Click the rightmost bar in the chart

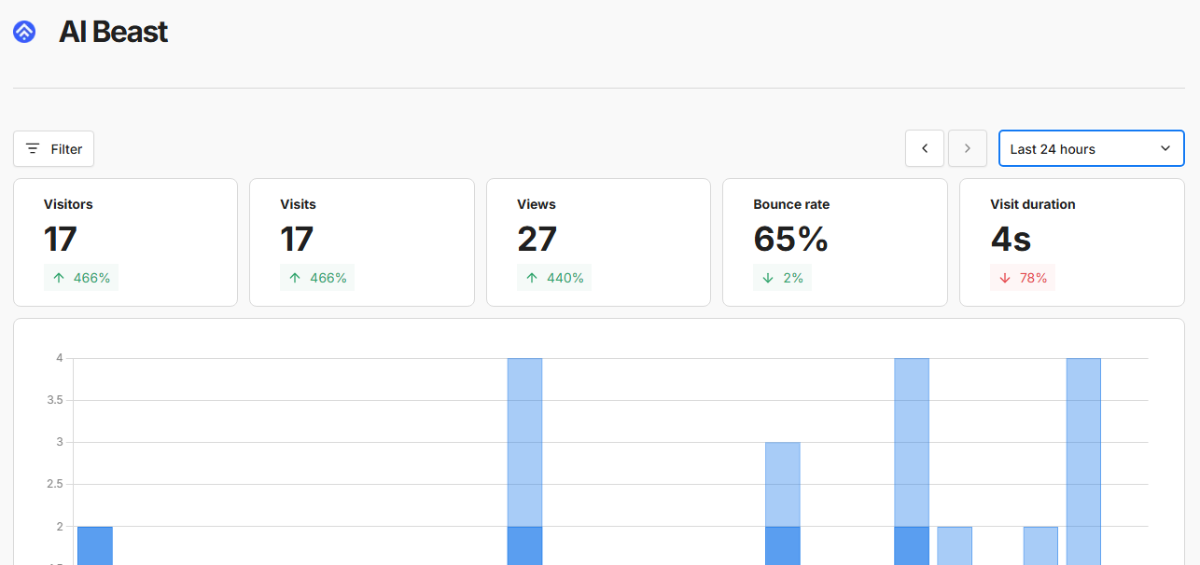tap(1083, 460)
